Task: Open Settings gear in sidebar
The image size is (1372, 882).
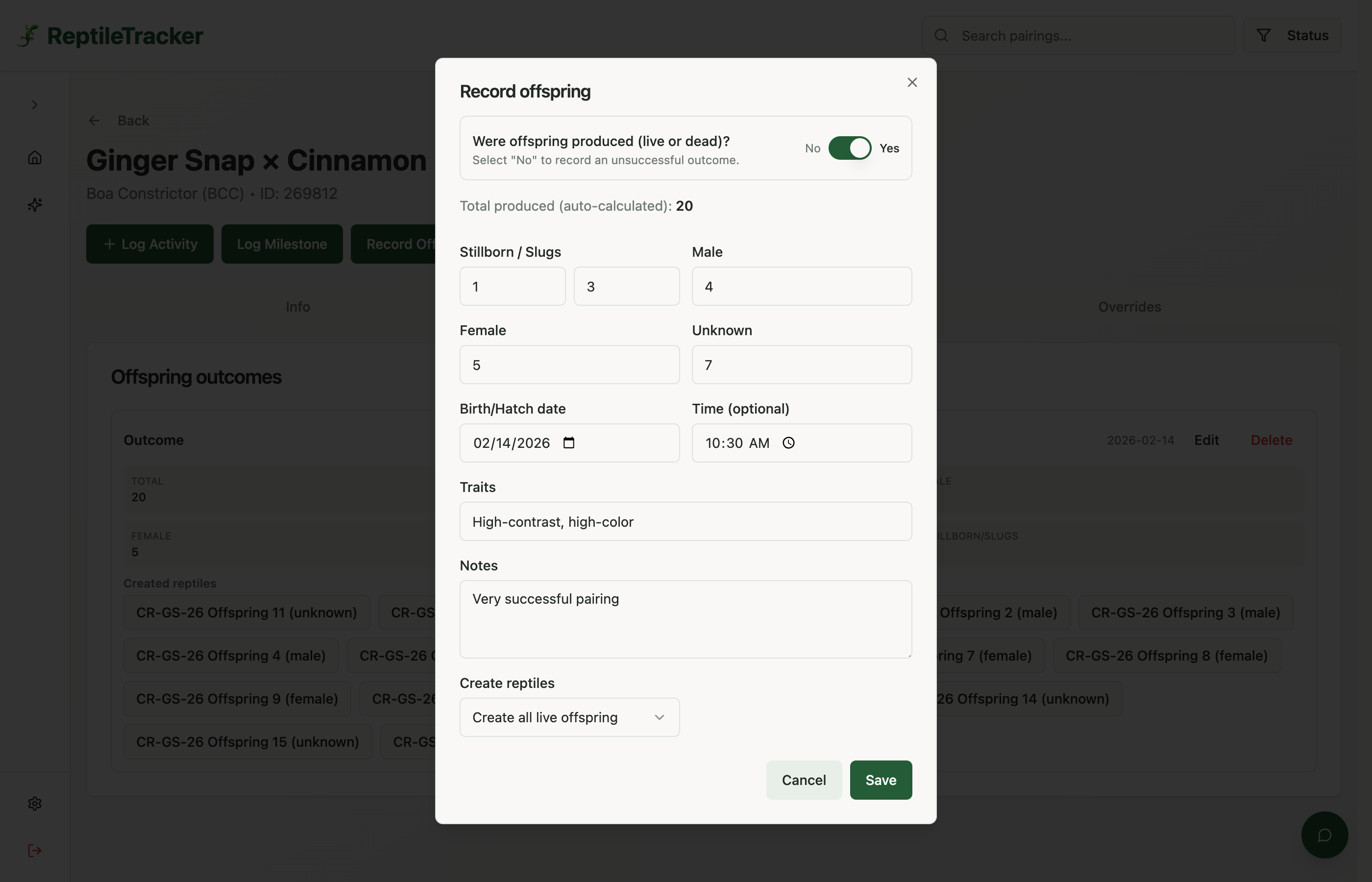Action: [x=34, y=804]
